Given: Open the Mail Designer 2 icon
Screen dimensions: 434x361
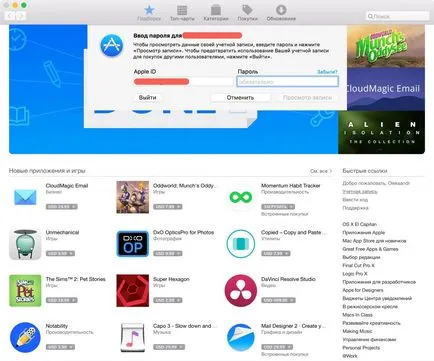Looking at the screenshot, I should [241, 337].
